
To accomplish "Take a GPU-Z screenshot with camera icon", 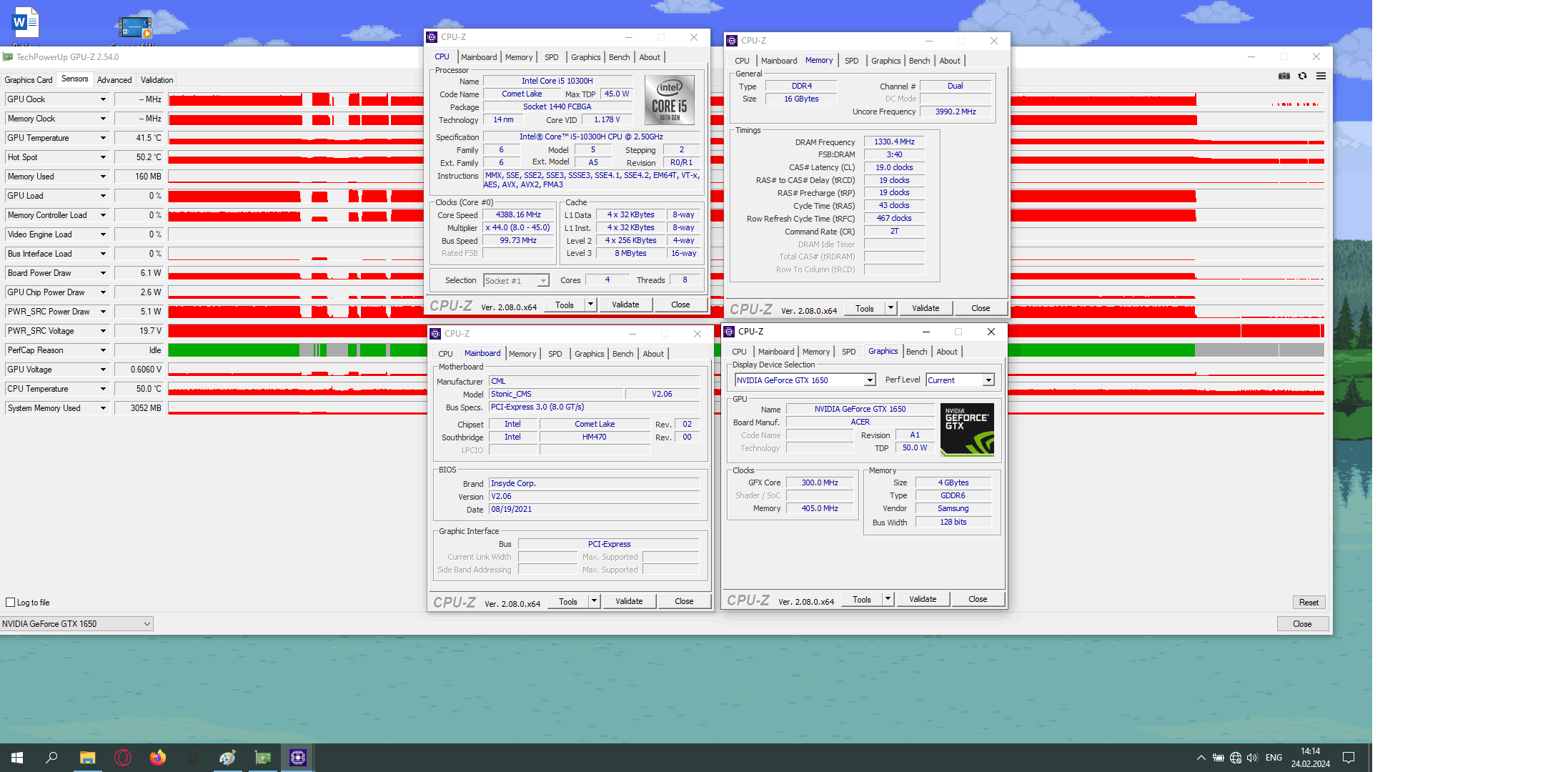I will [1284, 76].
